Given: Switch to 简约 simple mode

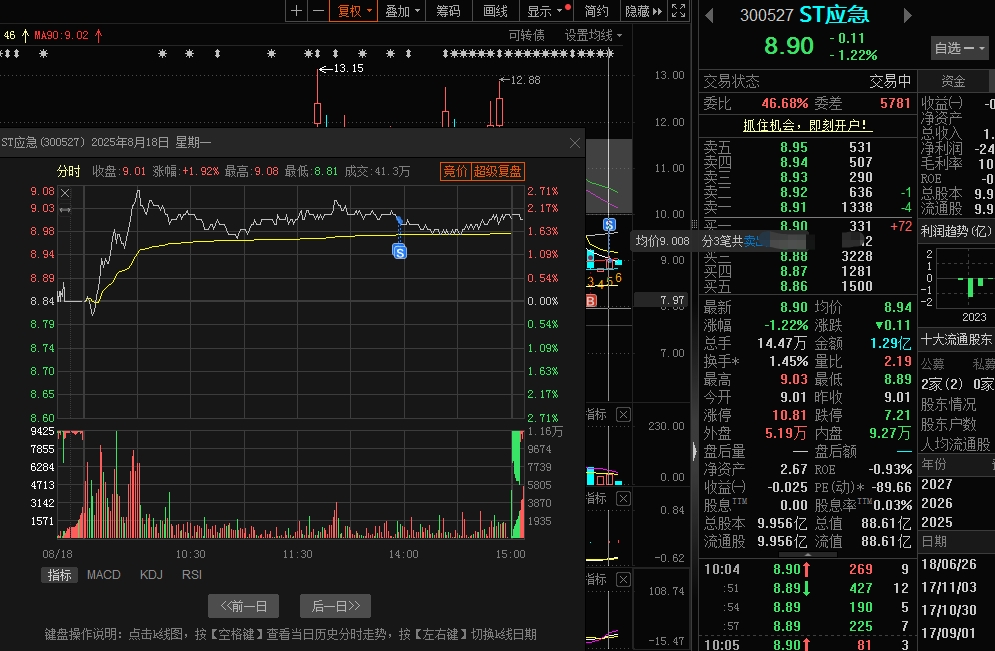Looking at the screenshot, I should (x=596, y=11).
